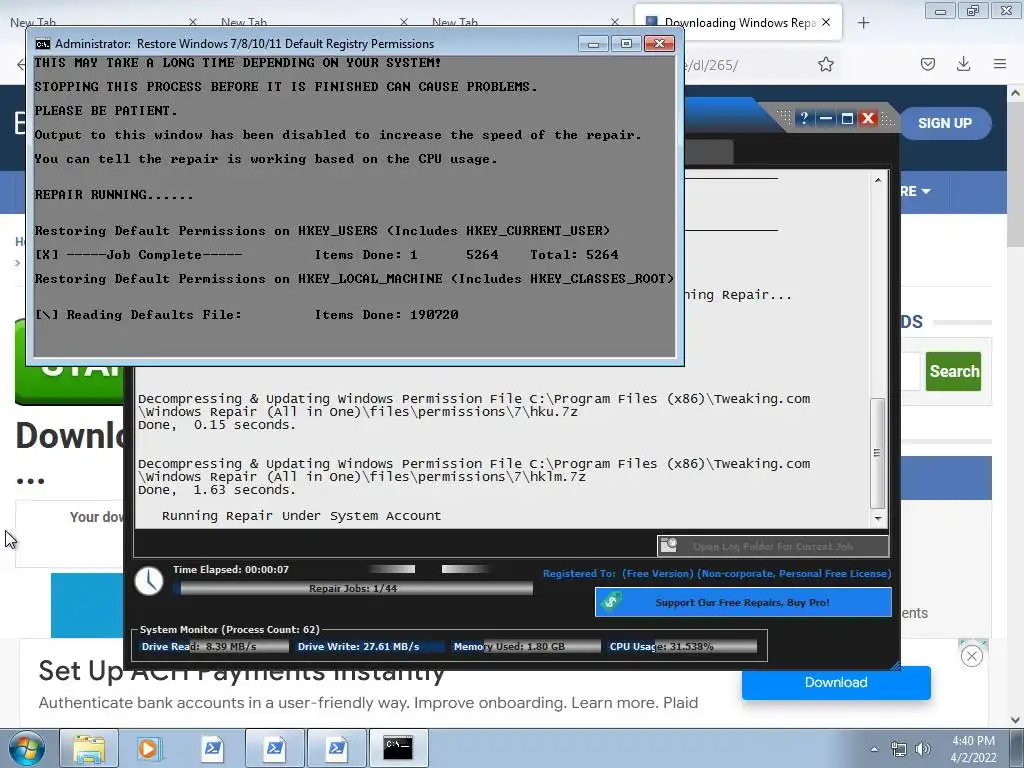Click the website menu dropdown arrow after RE

(926, 191)
